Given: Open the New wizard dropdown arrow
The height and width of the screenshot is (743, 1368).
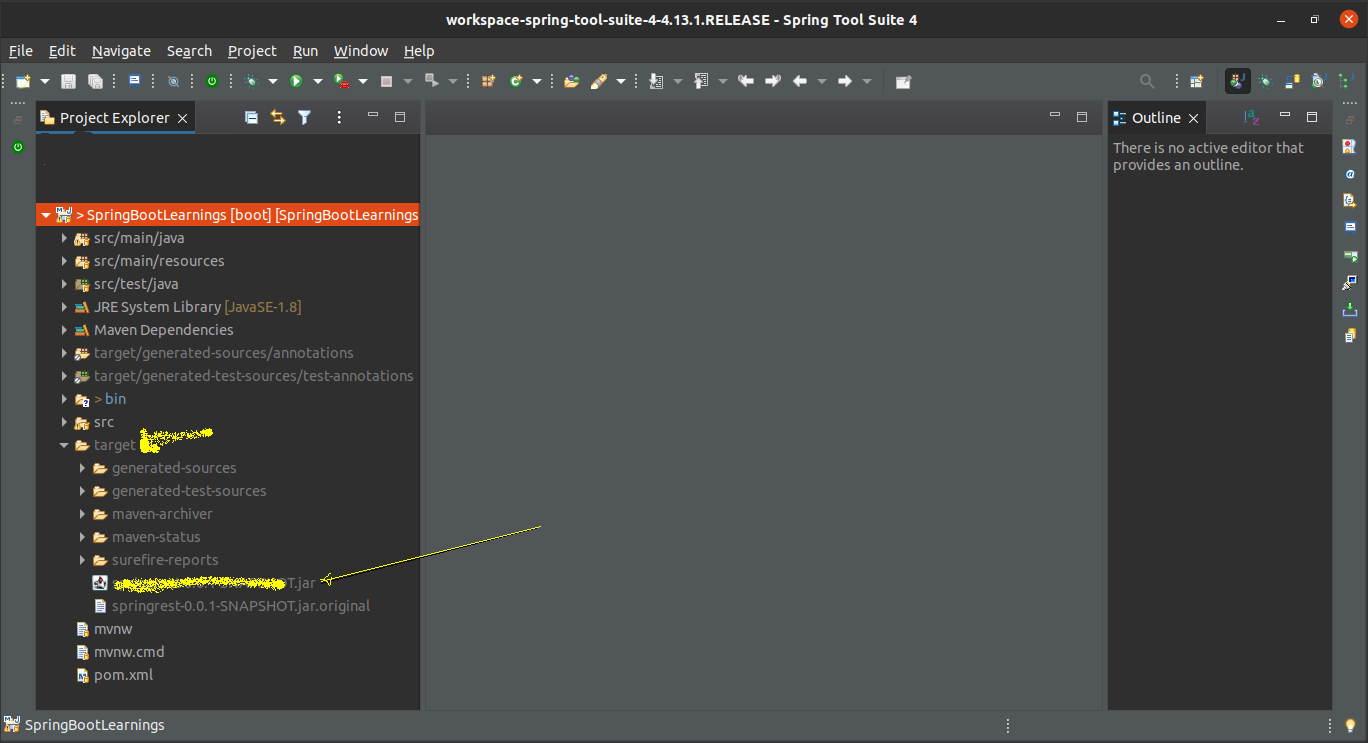Looking at the screenshot, I should click(44, 81).
